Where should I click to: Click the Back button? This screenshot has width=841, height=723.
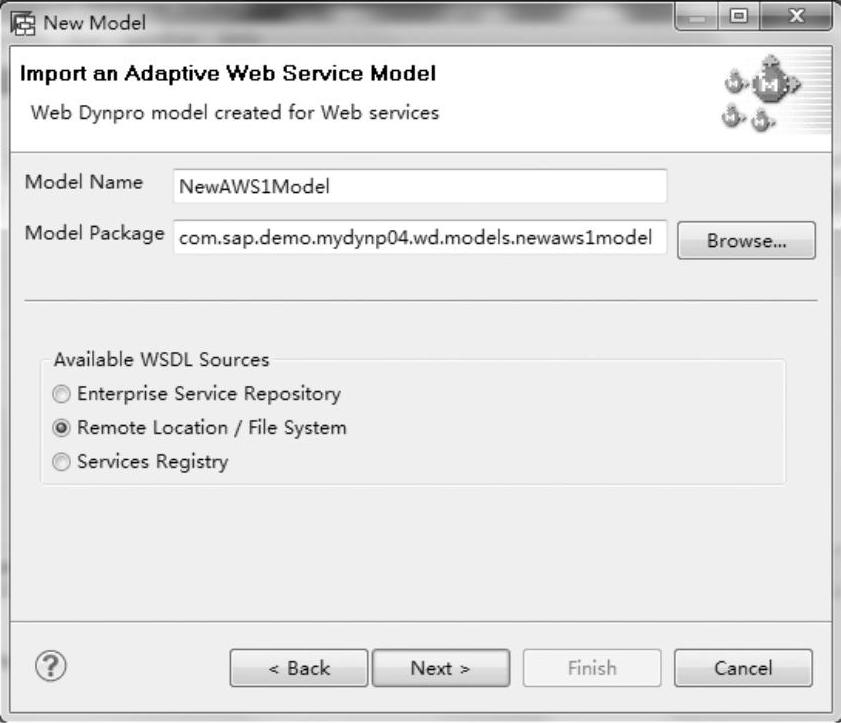click(299, 668)
